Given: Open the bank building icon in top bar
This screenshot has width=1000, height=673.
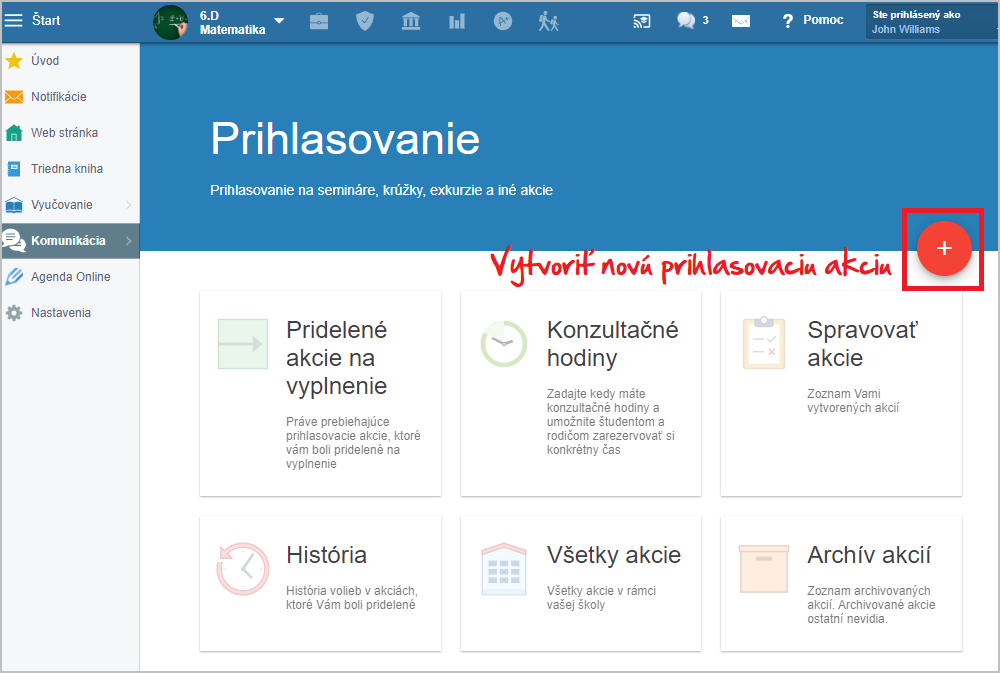Looking at the screenshot, I should click(411, 21).
